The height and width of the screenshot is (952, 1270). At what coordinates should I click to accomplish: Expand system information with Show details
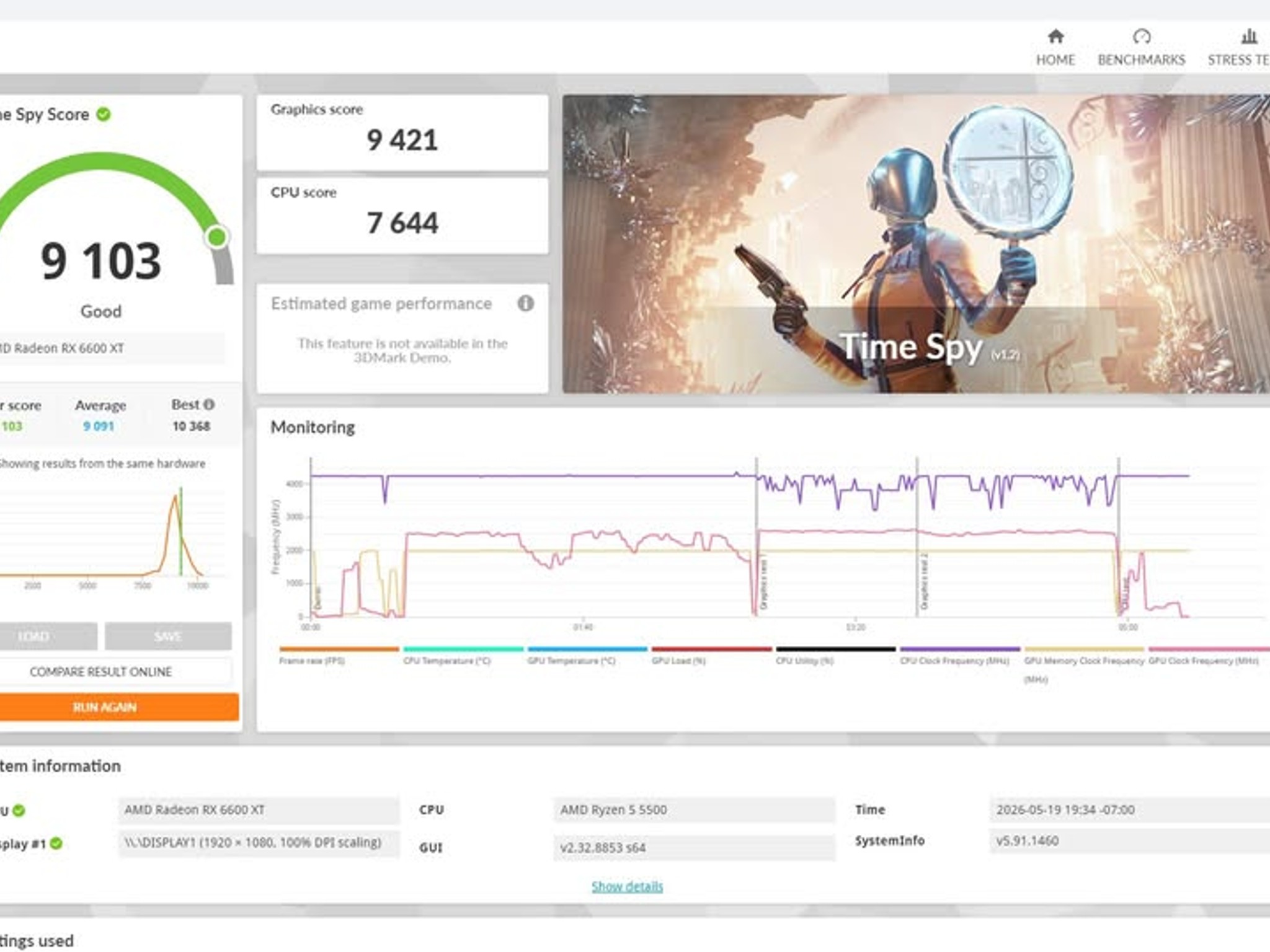pos(627,886)
